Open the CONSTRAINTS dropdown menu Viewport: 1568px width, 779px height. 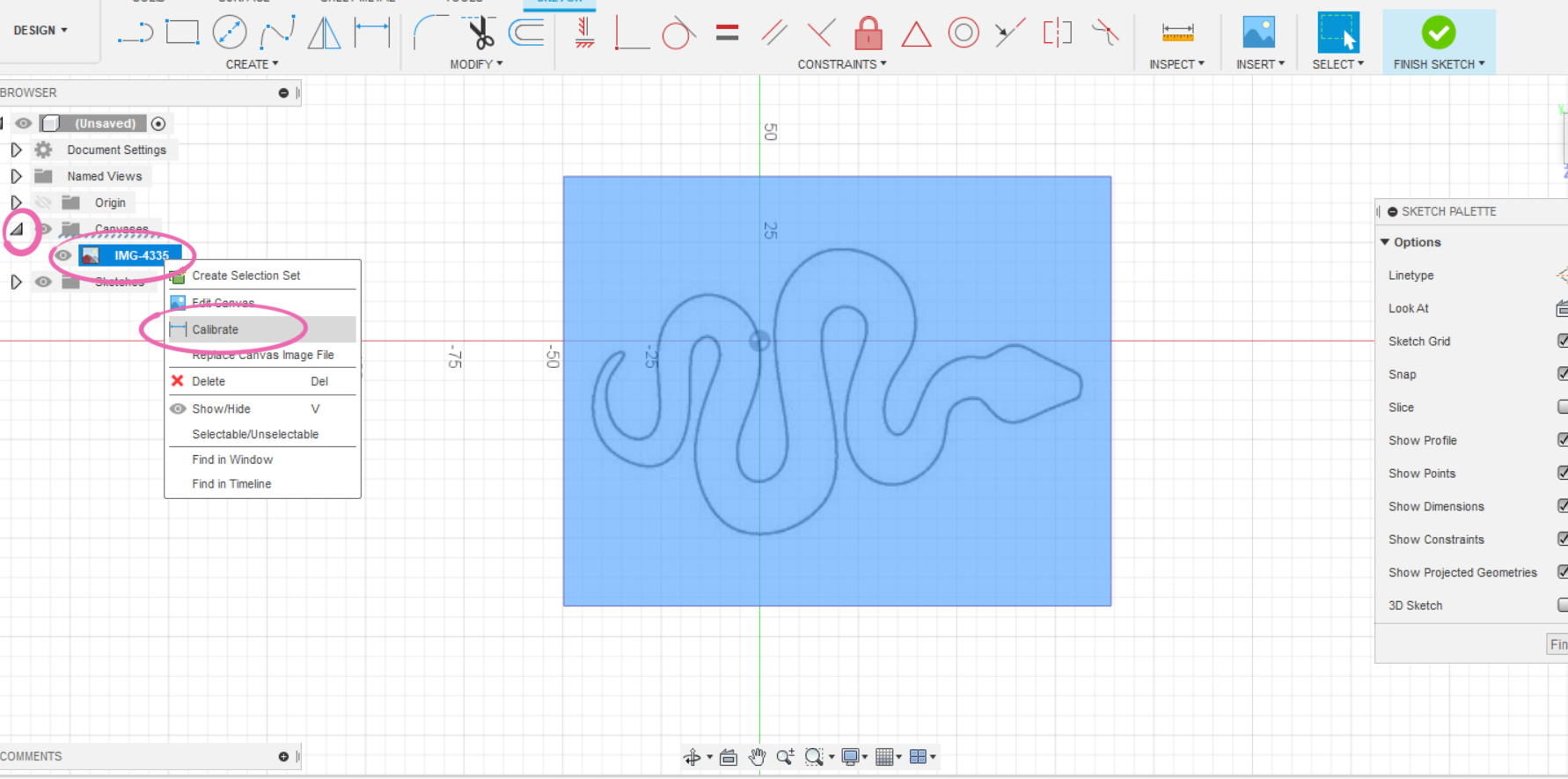[x=842, y=64]
